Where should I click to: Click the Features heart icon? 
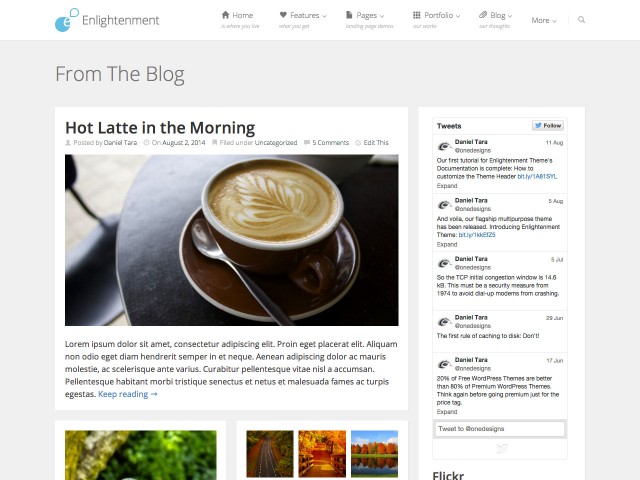tap(283, 15)
